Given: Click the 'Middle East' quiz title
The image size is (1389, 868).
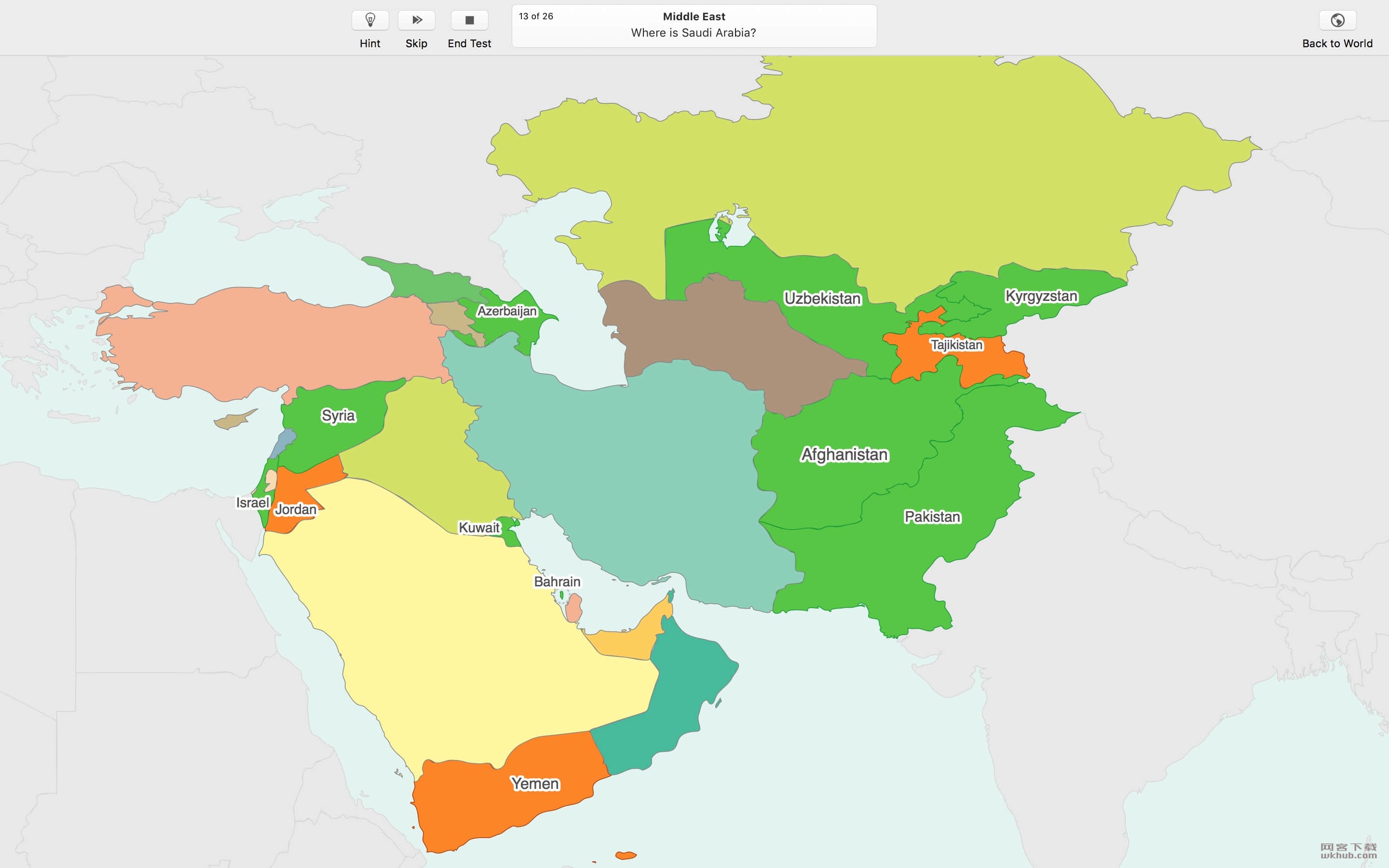Looking at the screenshot, I should 694,17.
